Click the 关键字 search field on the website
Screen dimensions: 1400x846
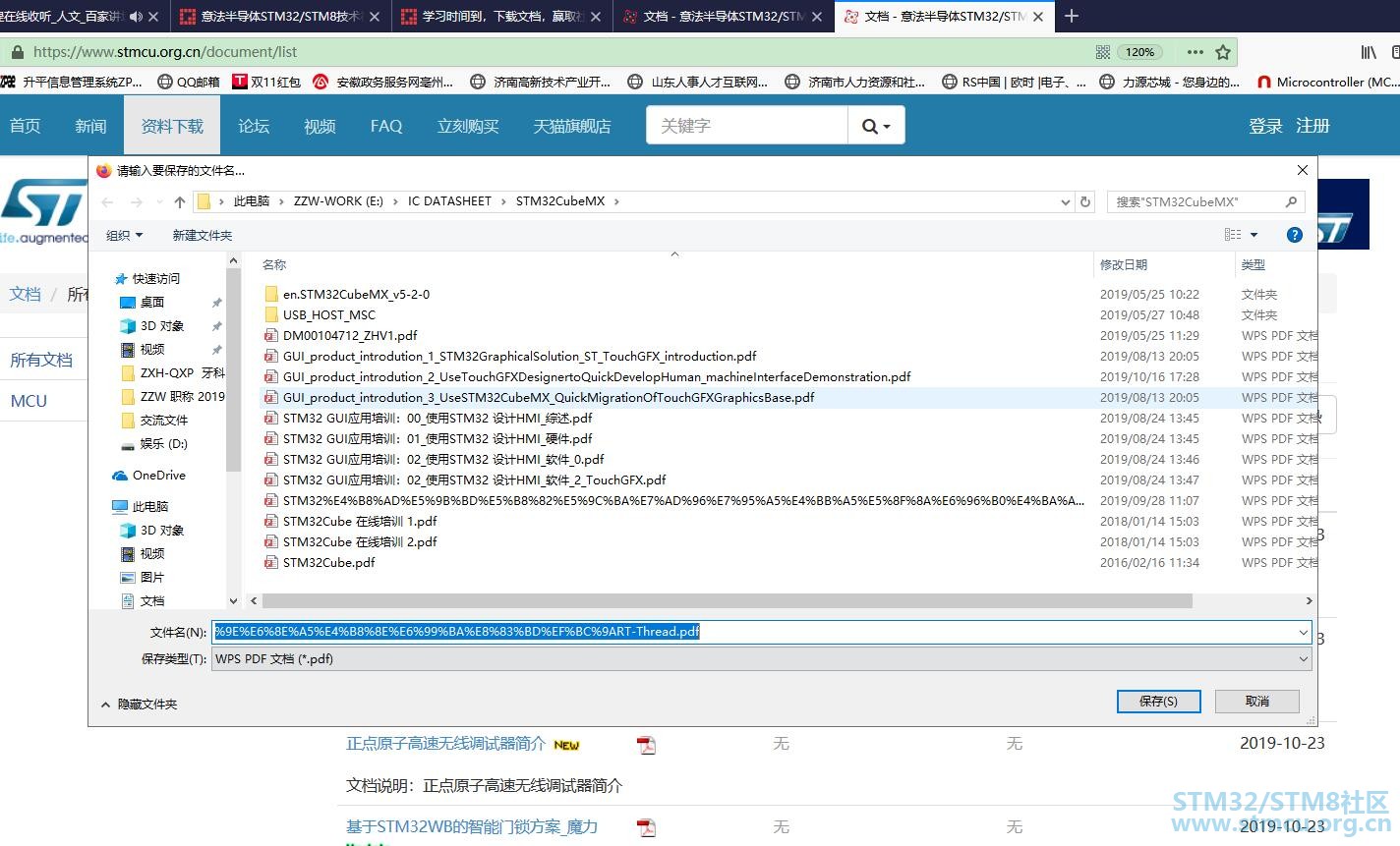click(x=747, y=126)
